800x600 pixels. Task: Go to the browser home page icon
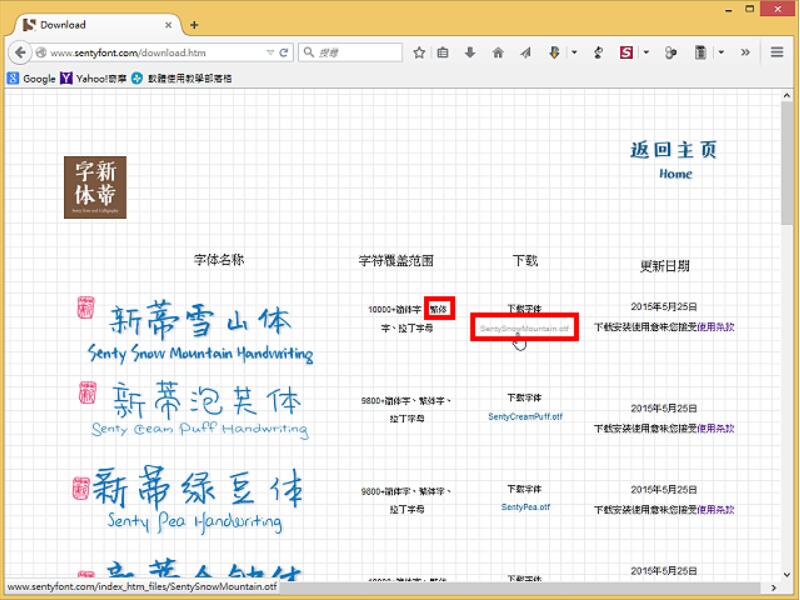[x=498, y=52]
